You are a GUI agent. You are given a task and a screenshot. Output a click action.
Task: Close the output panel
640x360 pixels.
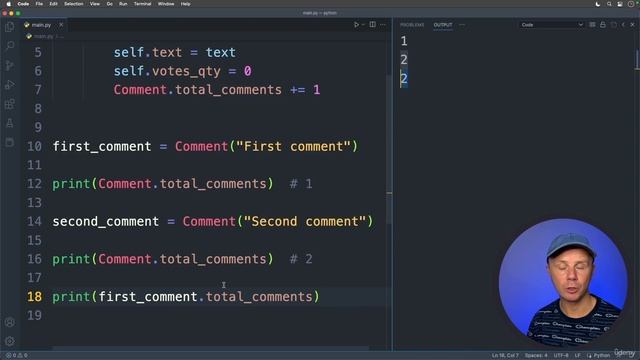(633, 25)
